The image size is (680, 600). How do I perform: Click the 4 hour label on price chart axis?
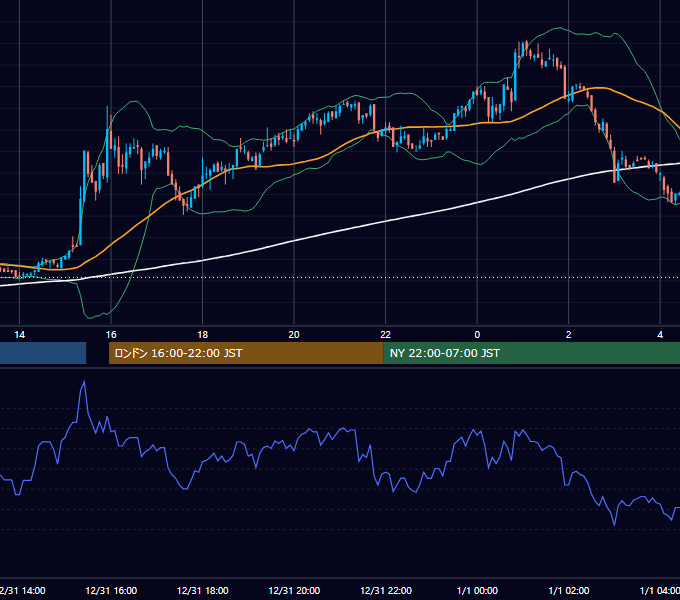coord(660,335)
